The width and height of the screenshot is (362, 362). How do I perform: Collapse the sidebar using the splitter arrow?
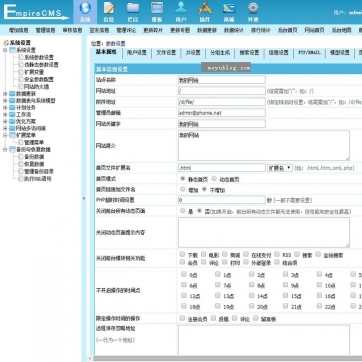(84, 198)
